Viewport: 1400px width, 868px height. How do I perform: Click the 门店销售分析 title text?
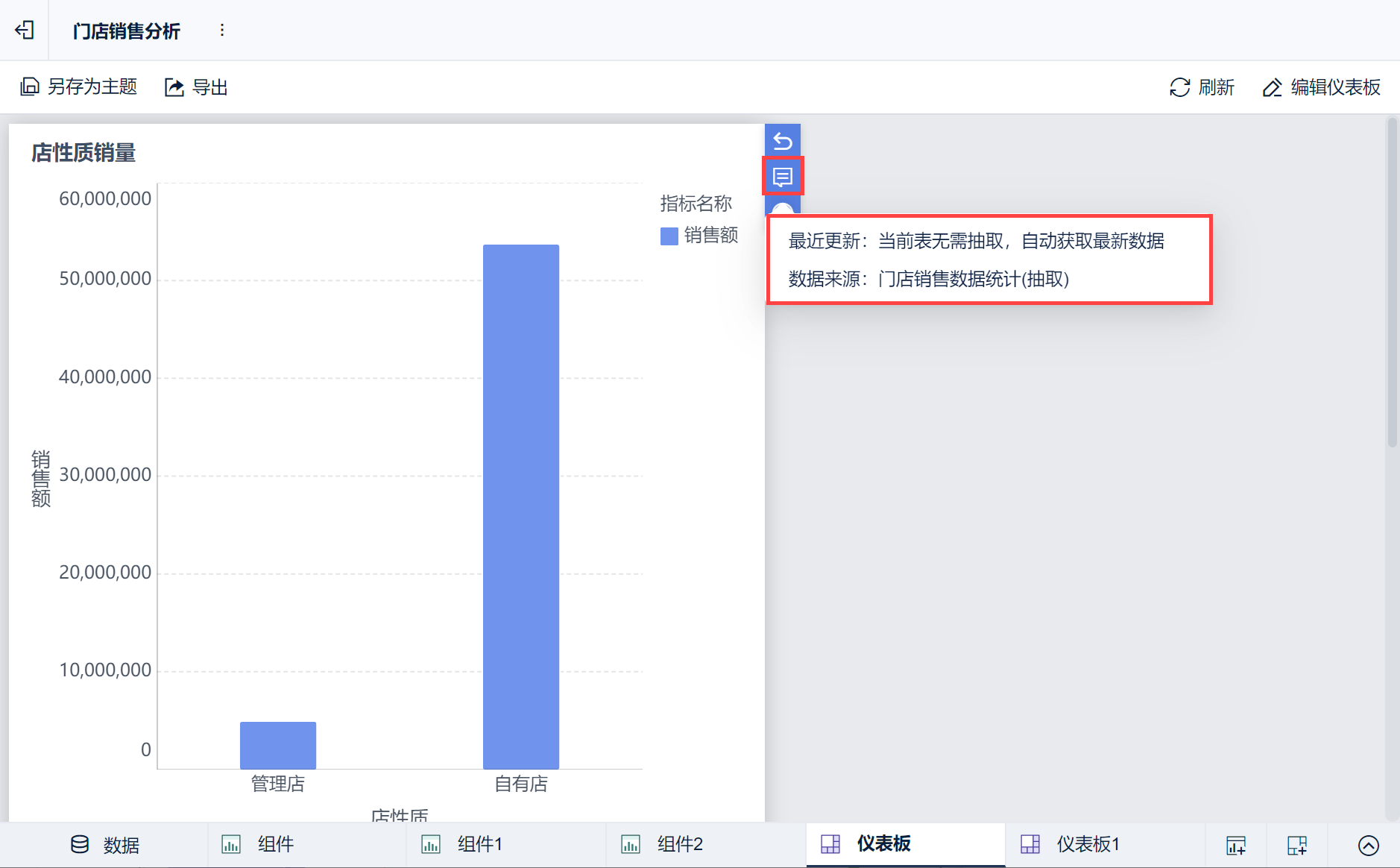pyautogui.click(x=127, y=31)
